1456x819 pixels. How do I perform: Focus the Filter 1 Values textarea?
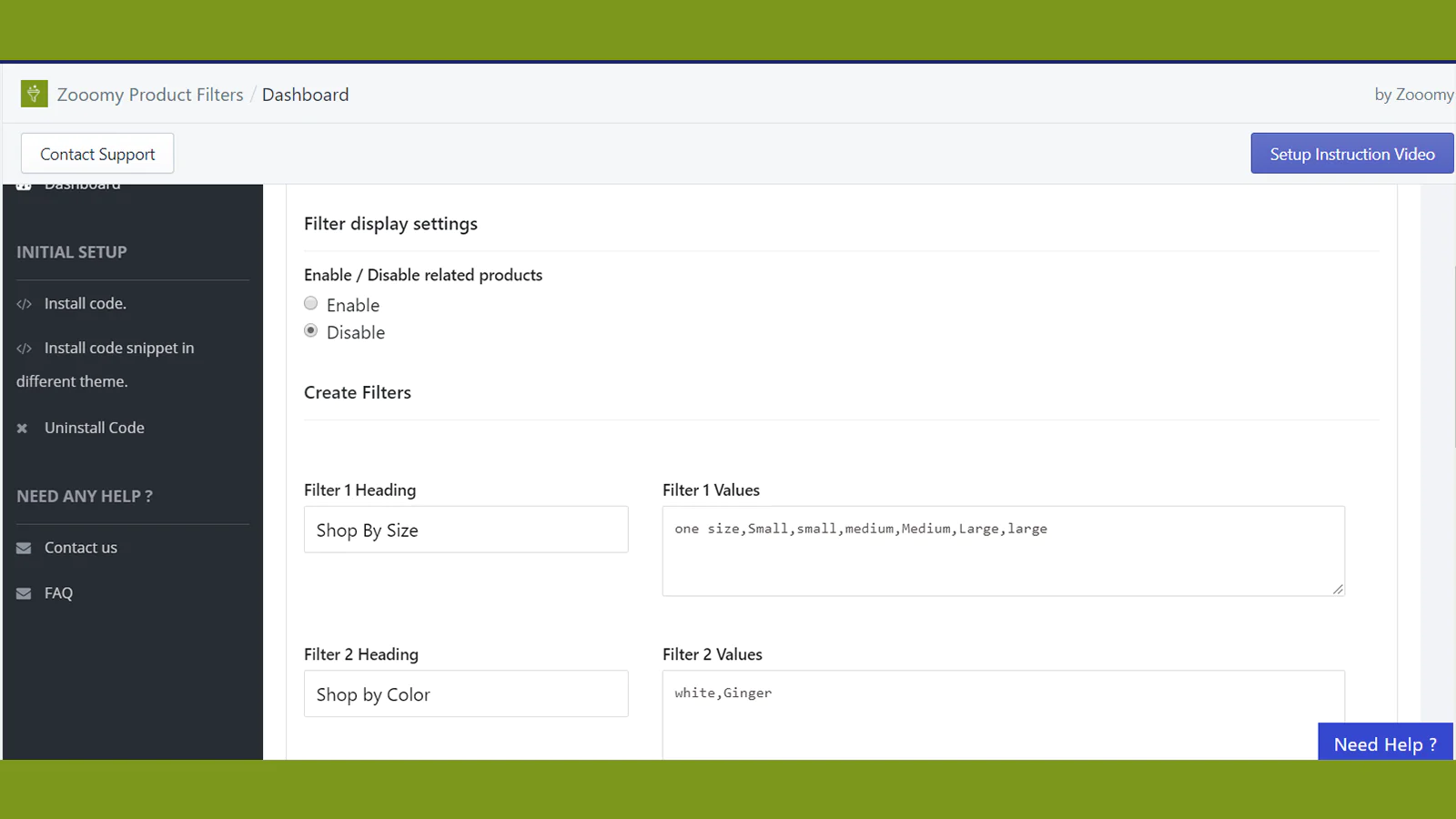click(x=1003, y=551)
